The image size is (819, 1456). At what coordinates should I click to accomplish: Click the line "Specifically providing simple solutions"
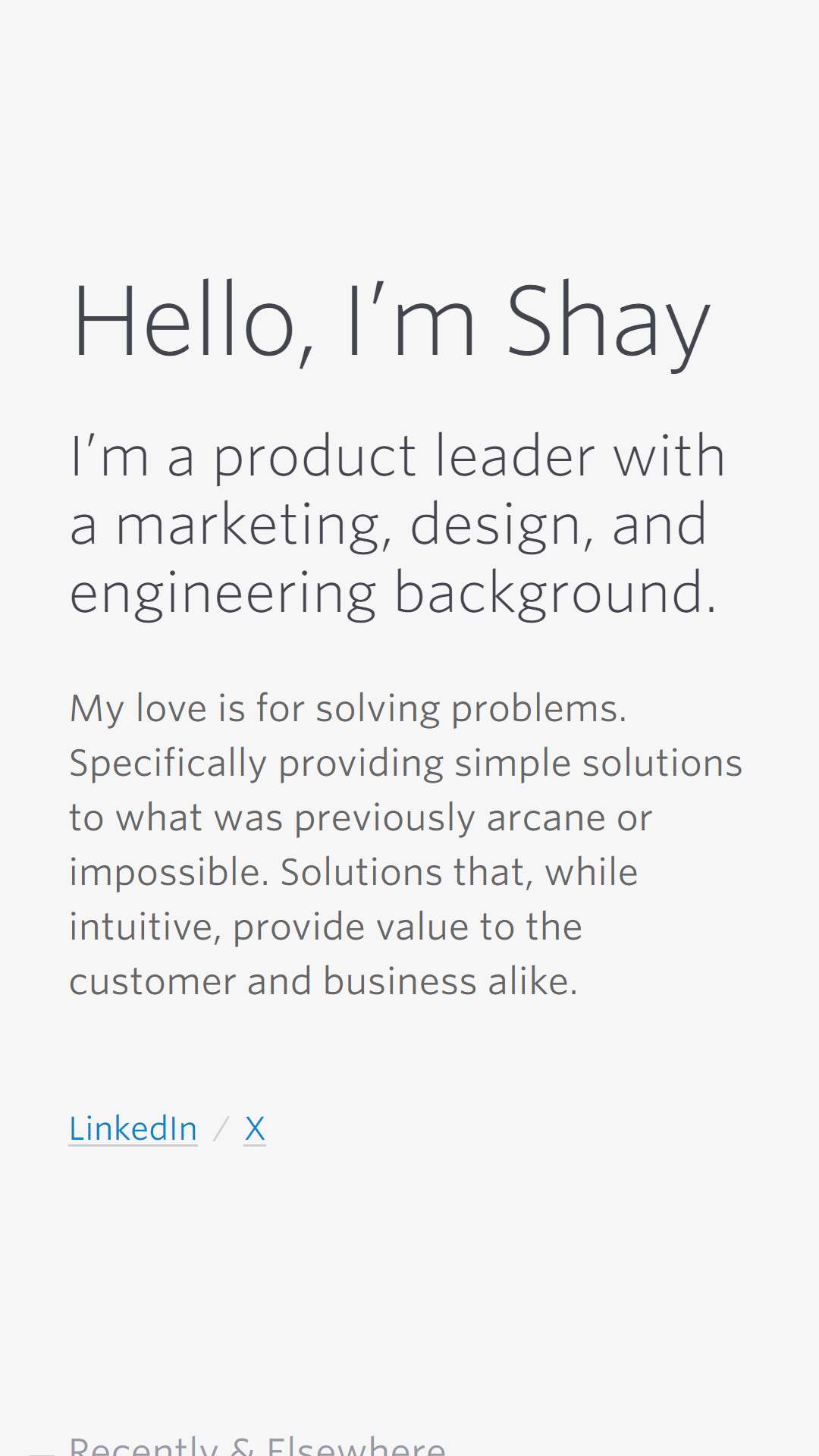(x=406, y=764)
